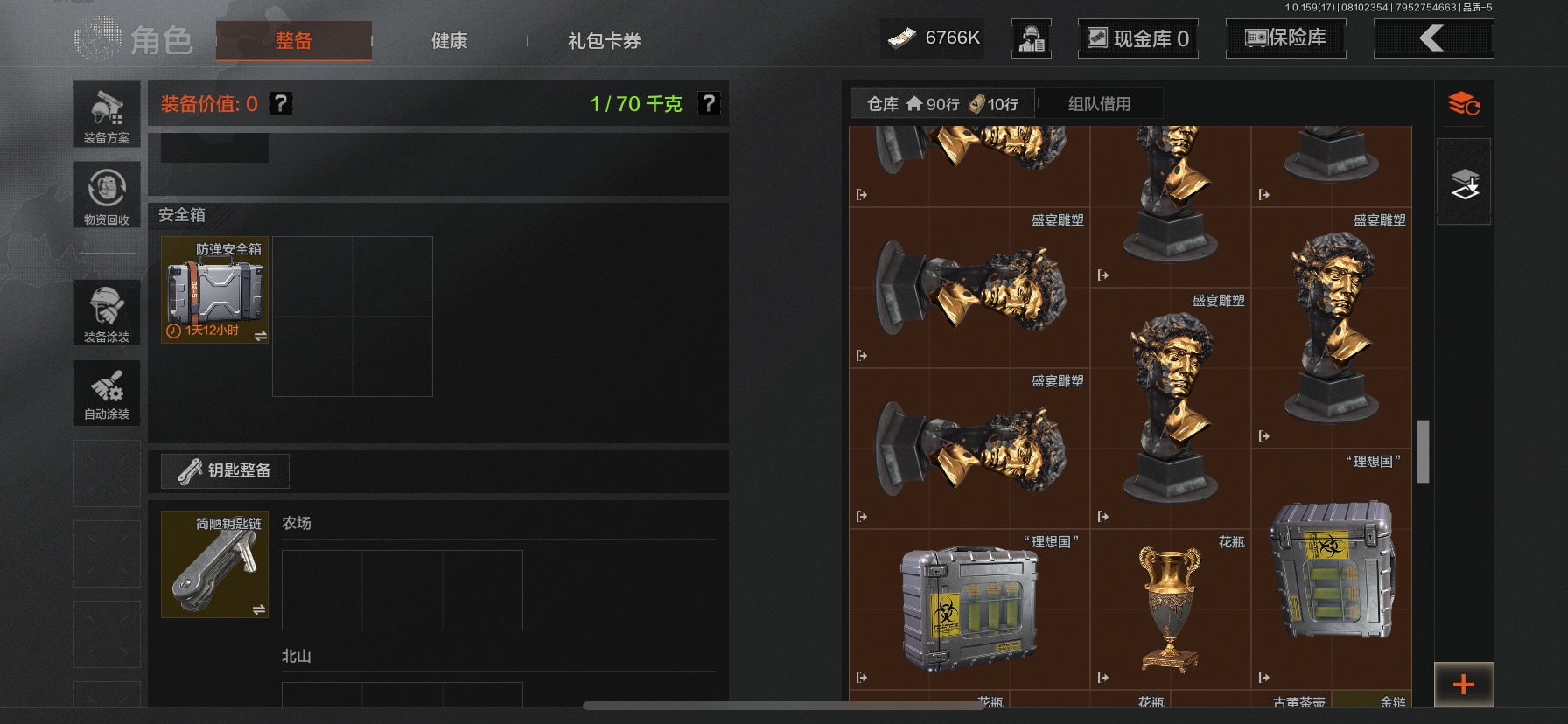
Task: Click the orange plus expand button
Action: [1464, 685]
